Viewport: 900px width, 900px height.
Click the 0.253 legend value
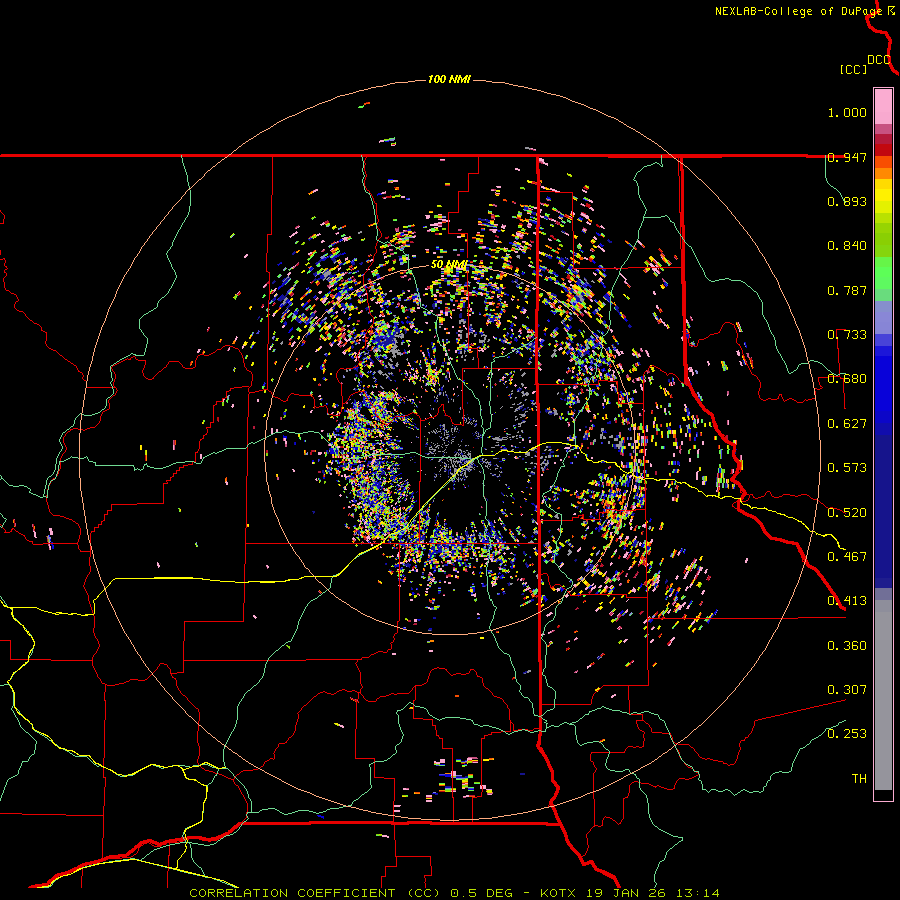pyautogui.click(x=847, y=734)
